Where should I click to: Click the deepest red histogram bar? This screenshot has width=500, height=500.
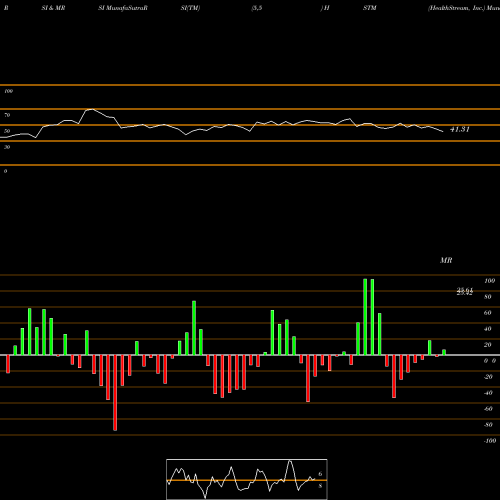[115, 393]
